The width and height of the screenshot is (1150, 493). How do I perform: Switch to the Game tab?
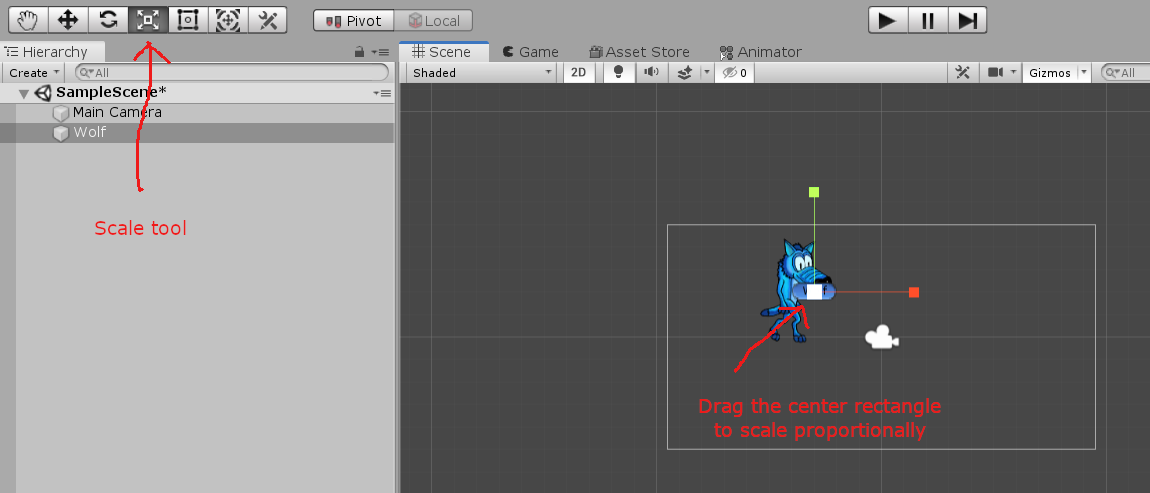click(530, 52)
